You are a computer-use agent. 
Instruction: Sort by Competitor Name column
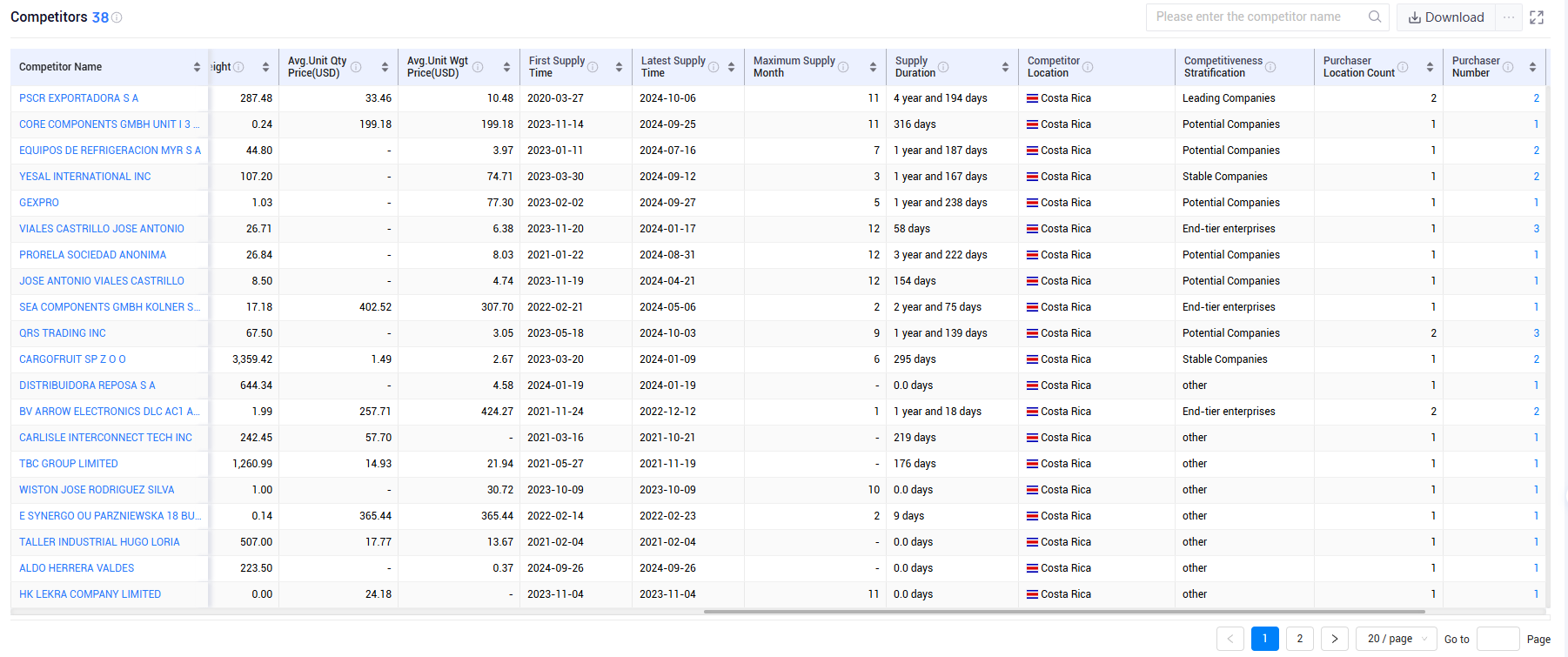[x=197, y=67]
